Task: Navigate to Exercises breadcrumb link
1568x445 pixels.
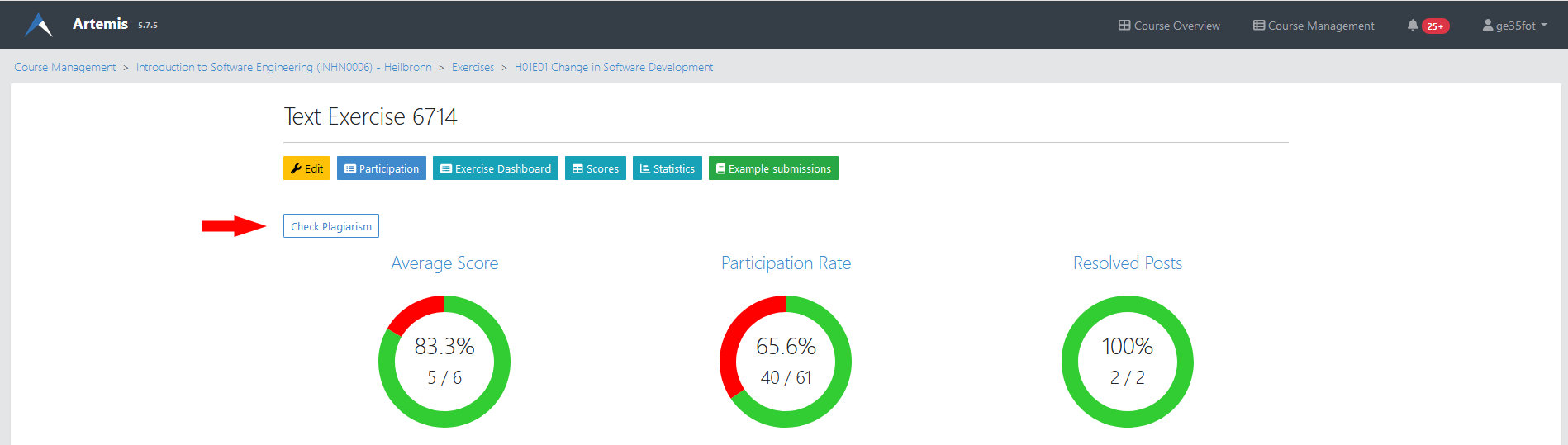Action: pyautogui.click(x=473, y=67)
